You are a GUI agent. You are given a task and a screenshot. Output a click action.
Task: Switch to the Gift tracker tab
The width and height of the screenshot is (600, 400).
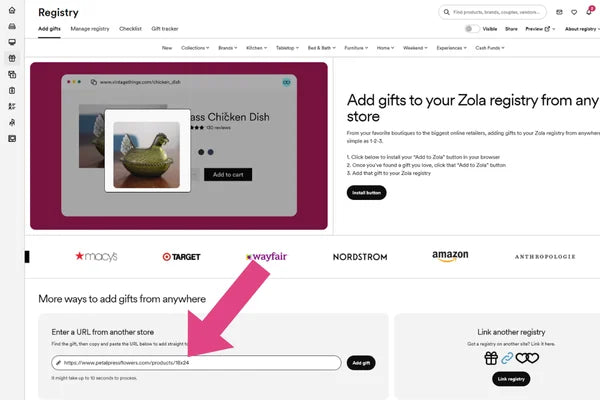point(165,29)
